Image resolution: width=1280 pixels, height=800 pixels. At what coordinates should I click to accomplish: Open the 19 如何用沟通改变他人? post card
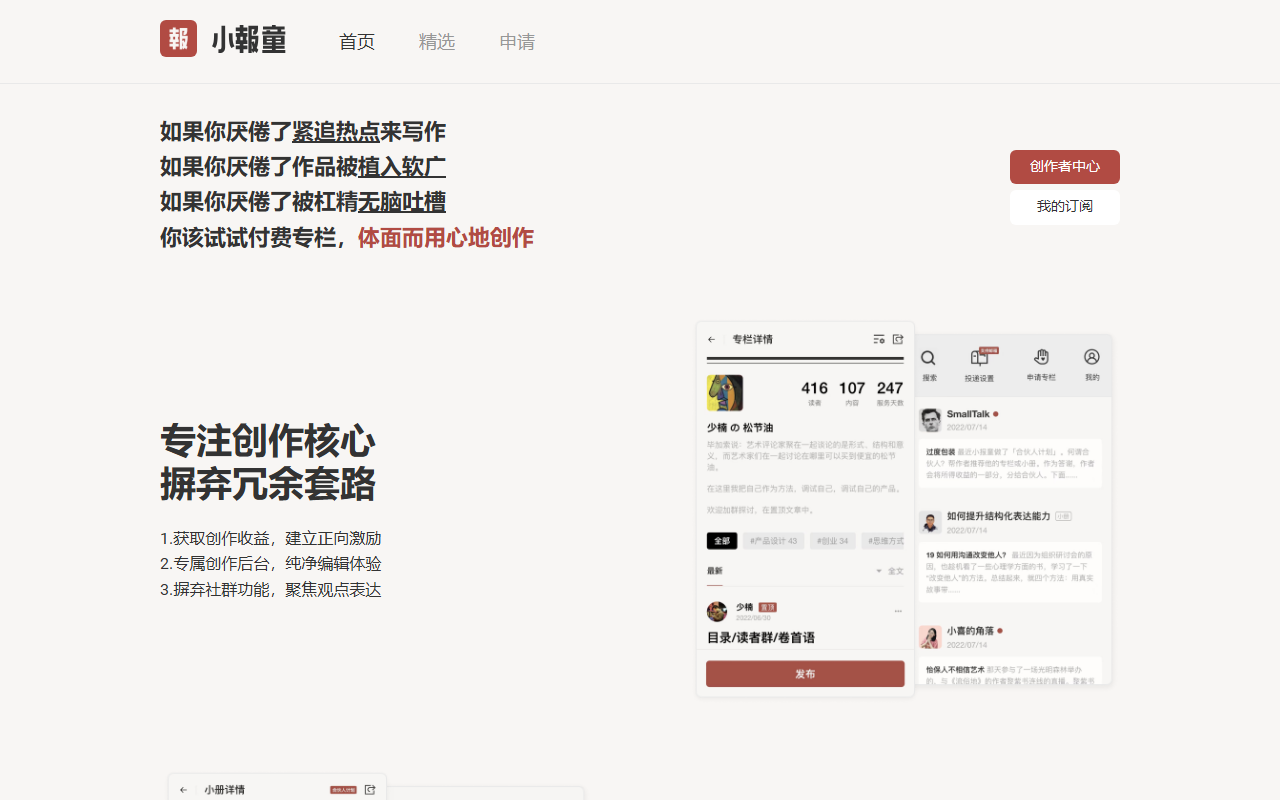click(1010, 572)
